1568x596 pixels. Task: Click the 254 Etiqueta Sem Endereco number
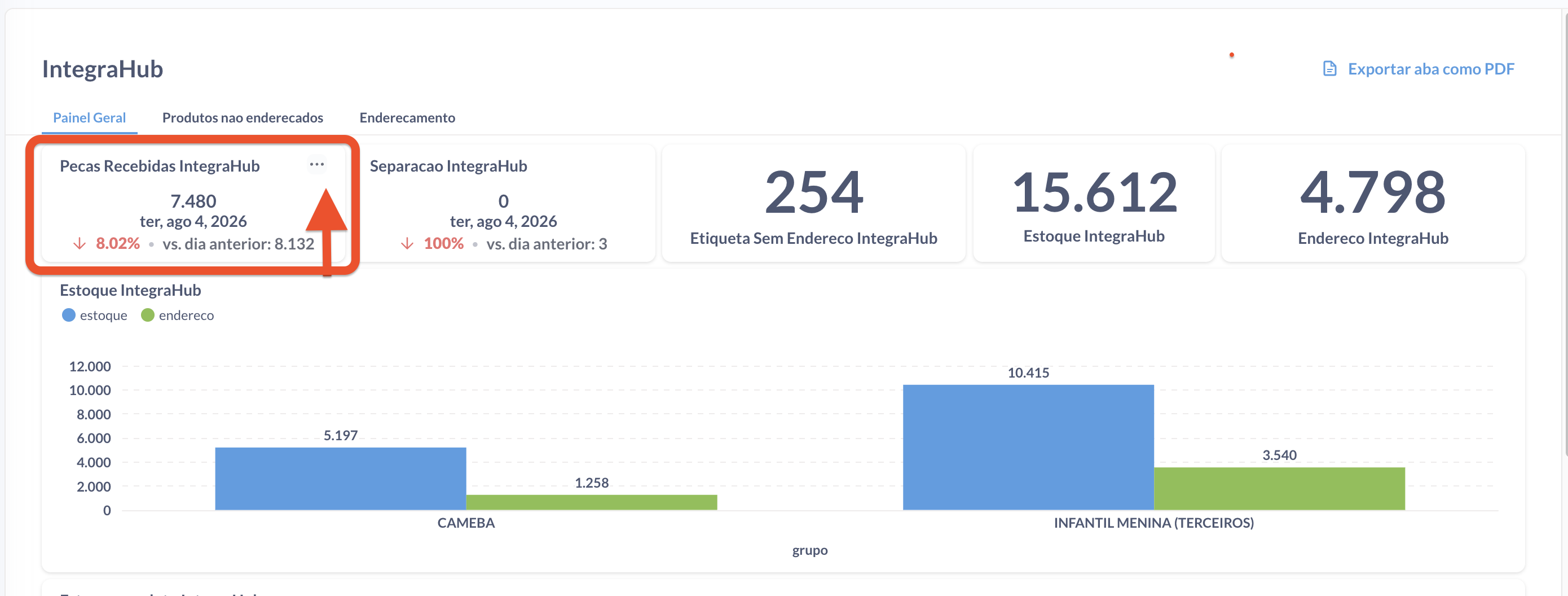pyautogui.click(x=814, y=192)
